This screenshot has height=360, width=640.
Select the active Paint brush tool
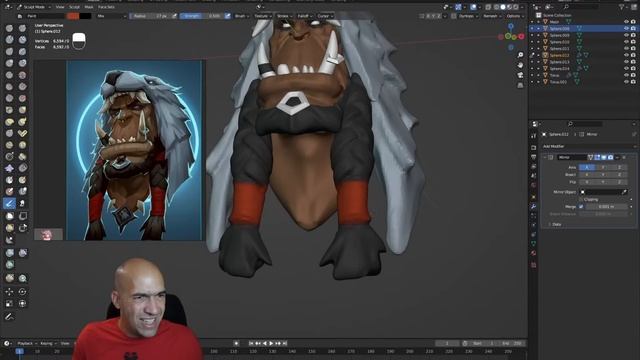9,203
